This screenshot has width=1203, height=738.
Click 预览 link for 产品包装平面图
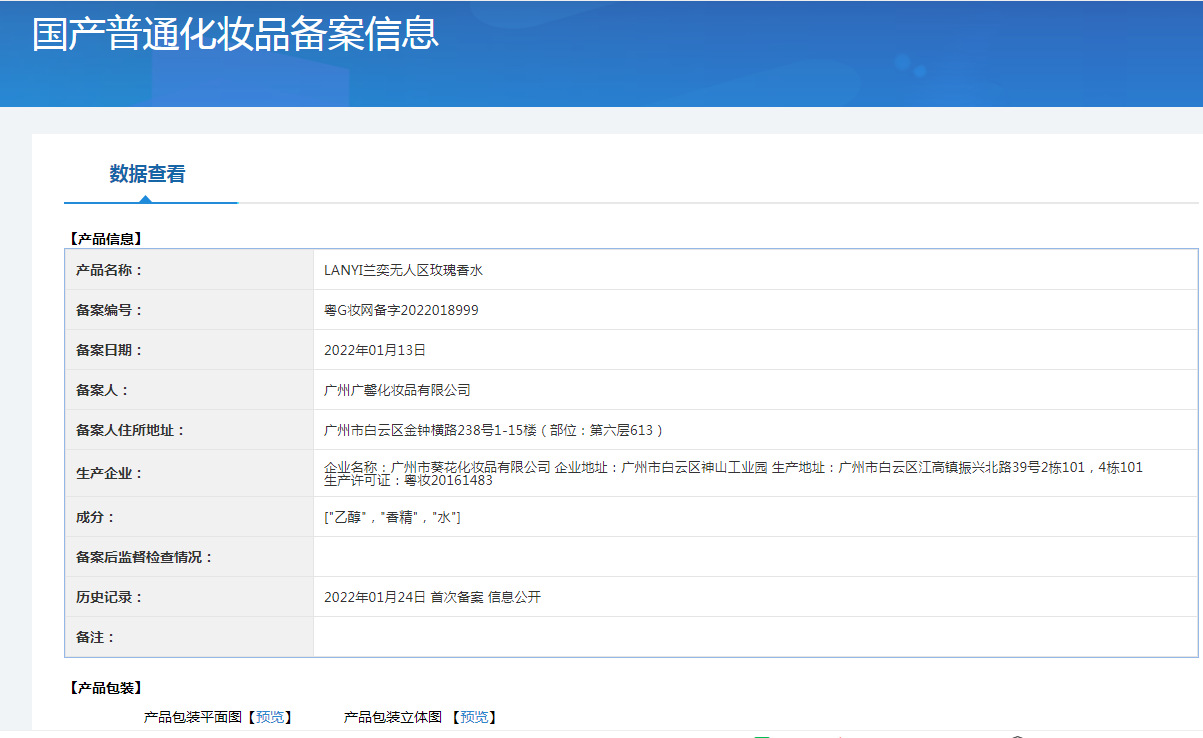(x=270, y=717)
